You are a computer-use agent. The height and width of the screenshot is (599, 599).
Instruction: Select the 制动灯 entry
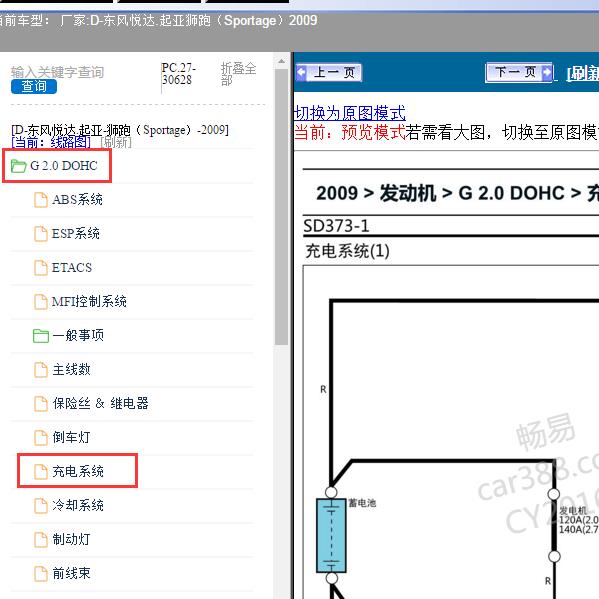point(71,539)
